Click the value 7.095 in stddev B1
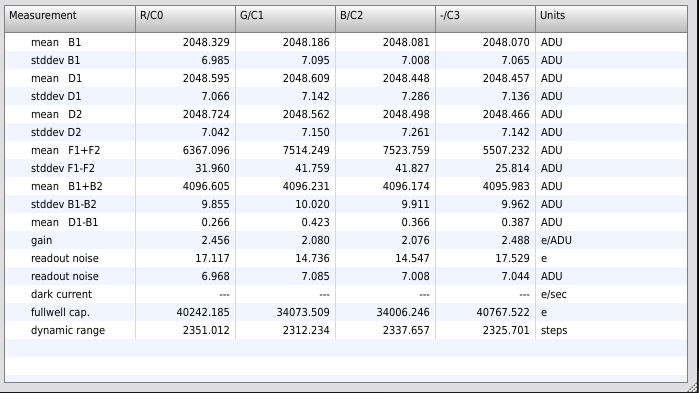The image size is (699, 393). pos(315,60)
